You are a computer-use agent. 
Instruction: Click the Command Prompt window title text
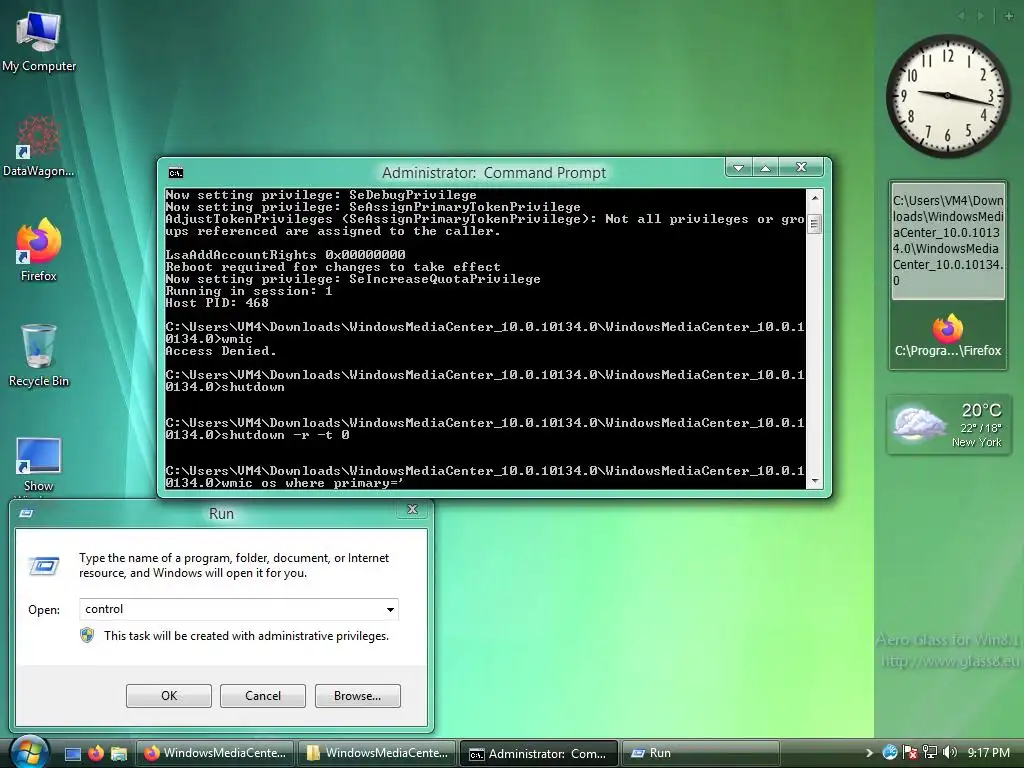pos(494,173)
